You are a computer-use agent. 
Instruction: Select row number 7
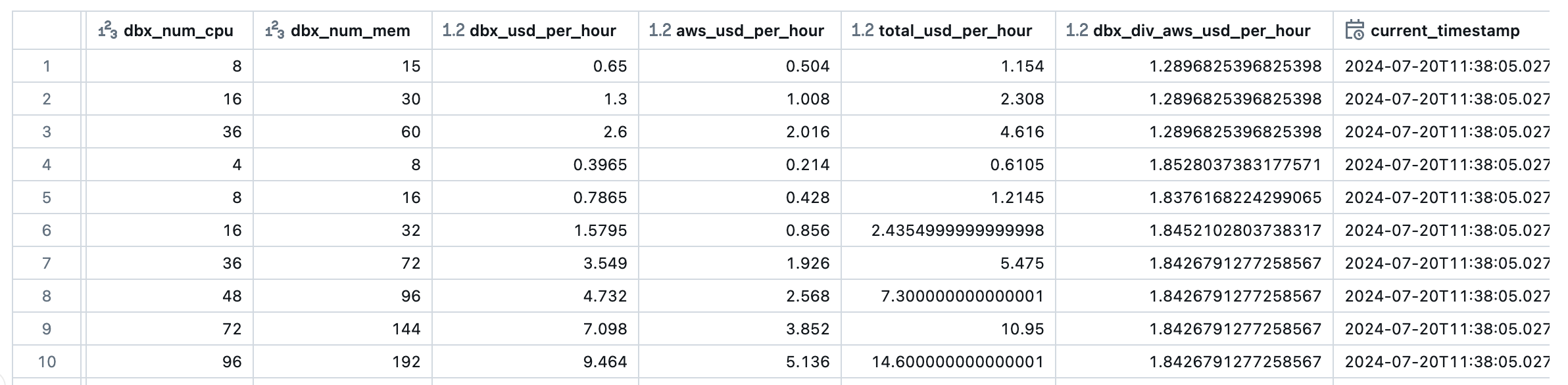tap(47, 263)
